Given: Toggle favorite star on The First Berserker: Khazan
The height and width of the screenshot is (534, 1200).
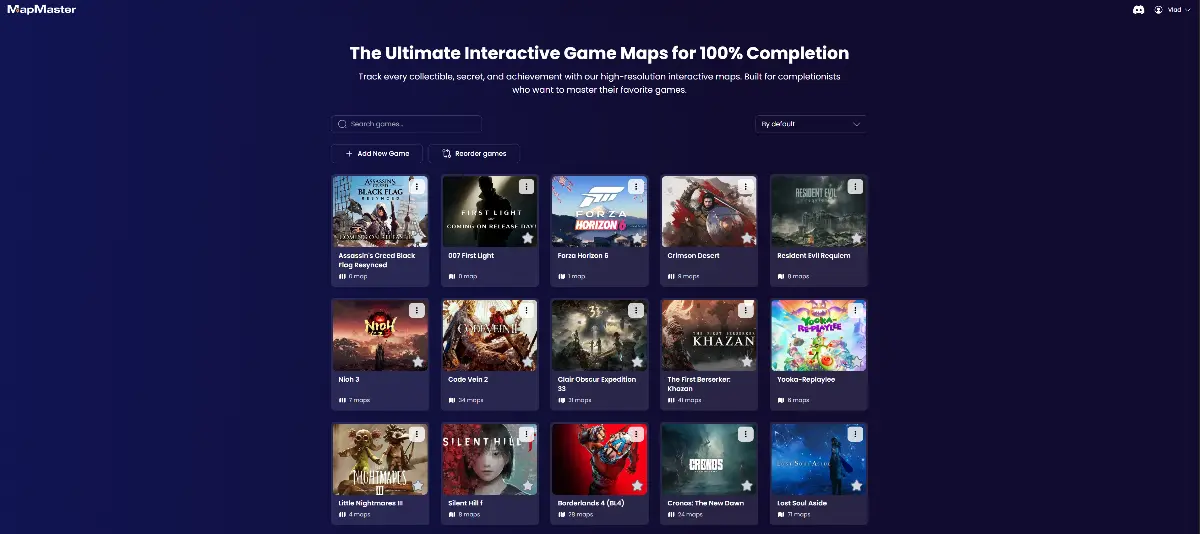Looking at the screenshot, I should [x=746, y=362].
